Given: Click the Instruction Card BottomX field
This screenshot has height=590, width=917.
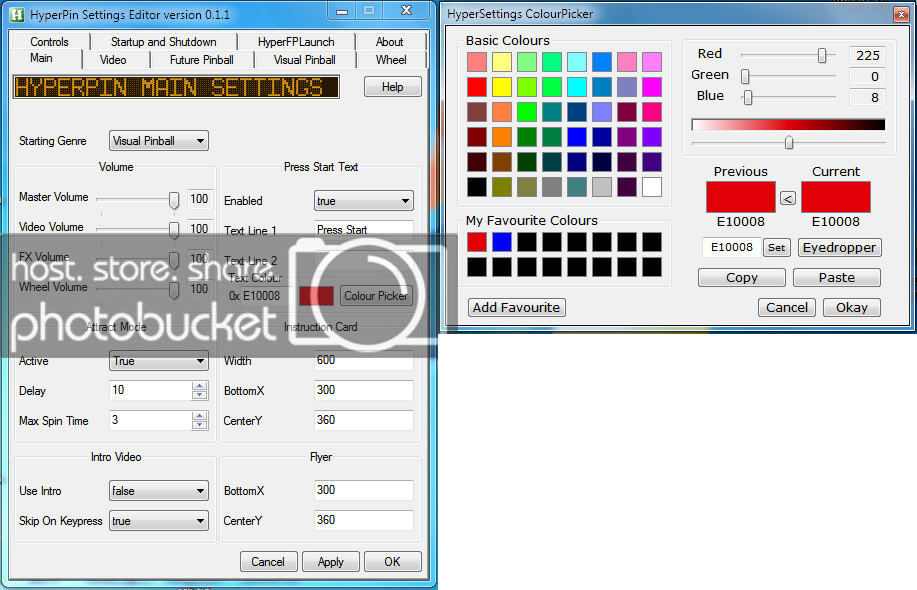Looking at the screenshot, I should (x=363, y=390).
